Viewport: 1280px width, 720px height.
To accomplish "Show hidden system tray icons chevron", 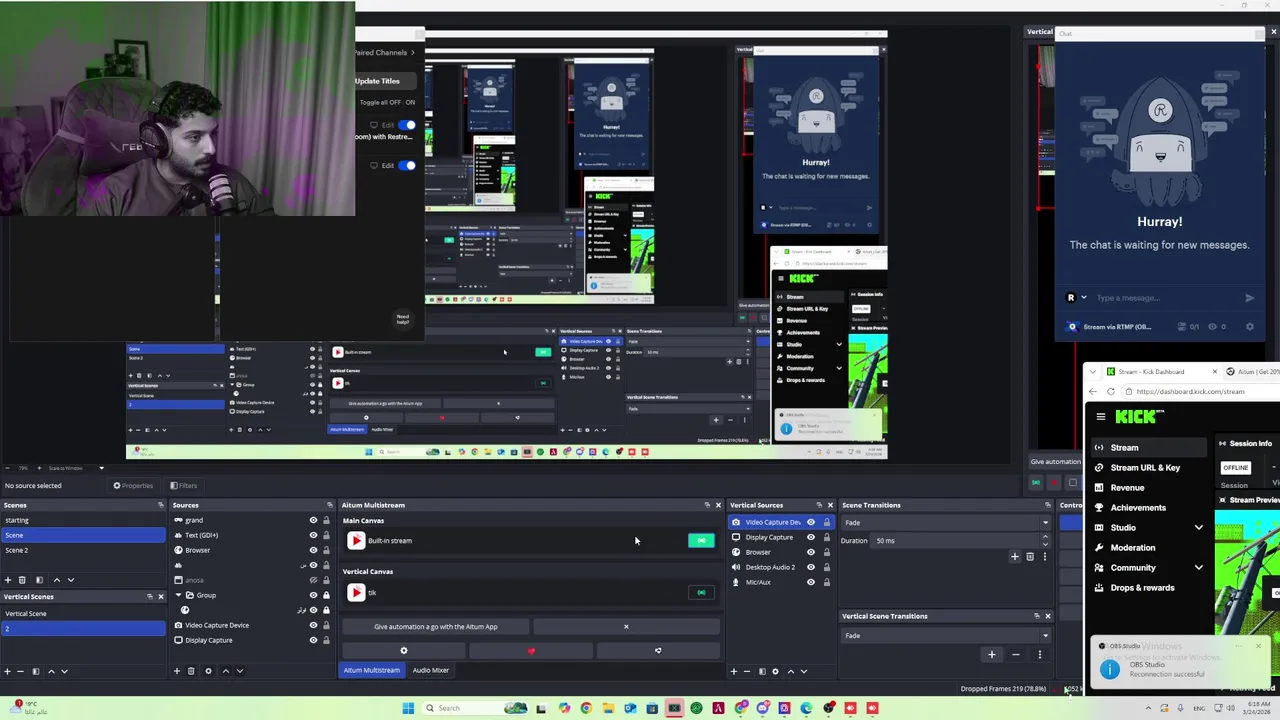I will pyautogui.click(x=1147, y=708).
